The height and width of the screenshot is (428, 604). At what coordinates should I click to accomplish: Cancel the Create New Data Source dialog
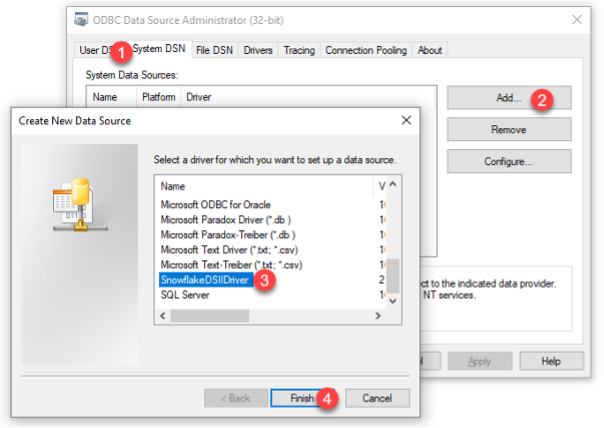point(376,397)
